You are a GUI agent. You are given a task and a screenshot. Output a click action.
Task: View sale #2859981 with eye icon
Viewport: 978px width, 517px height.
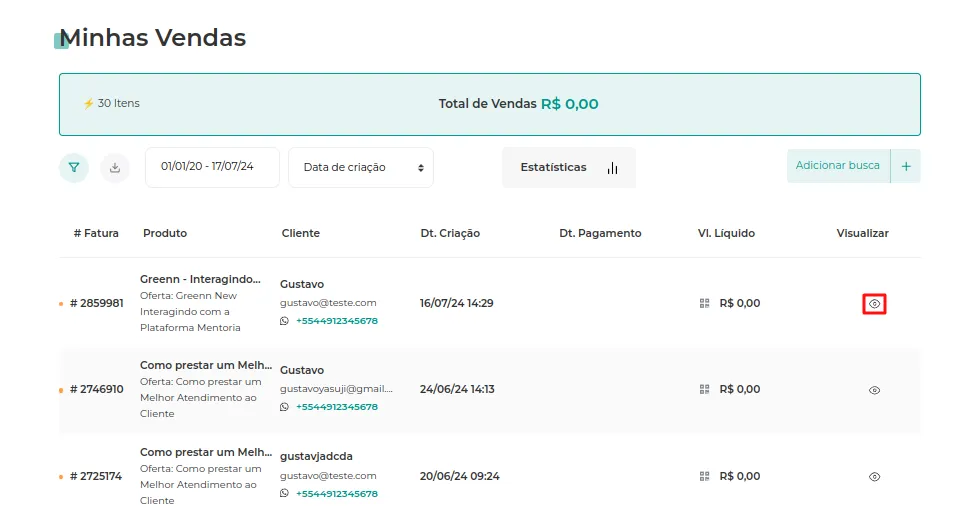874,304
